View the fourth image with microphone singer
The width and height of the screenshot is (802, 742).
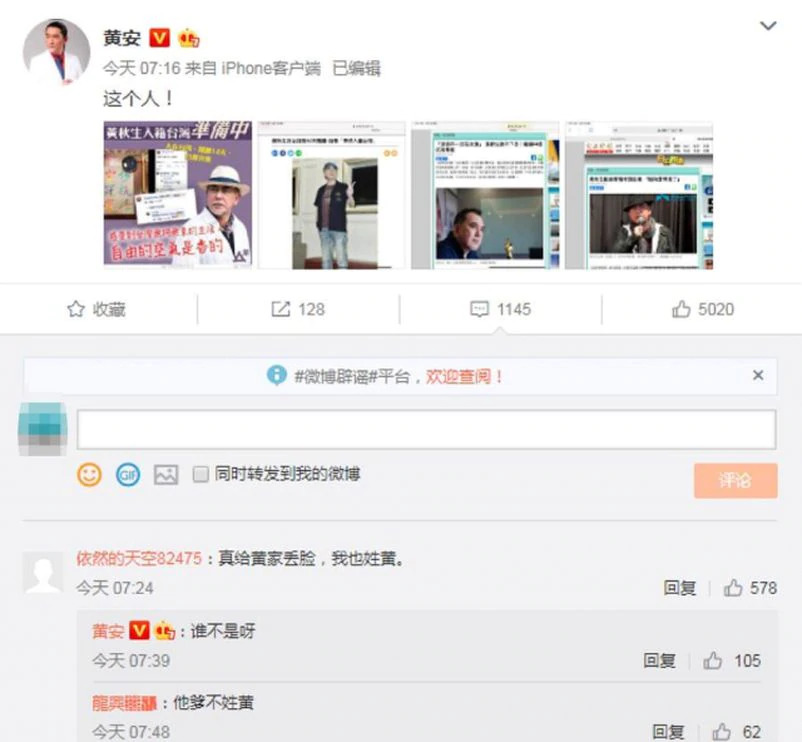pyautogui.click(x=638, y=195)
